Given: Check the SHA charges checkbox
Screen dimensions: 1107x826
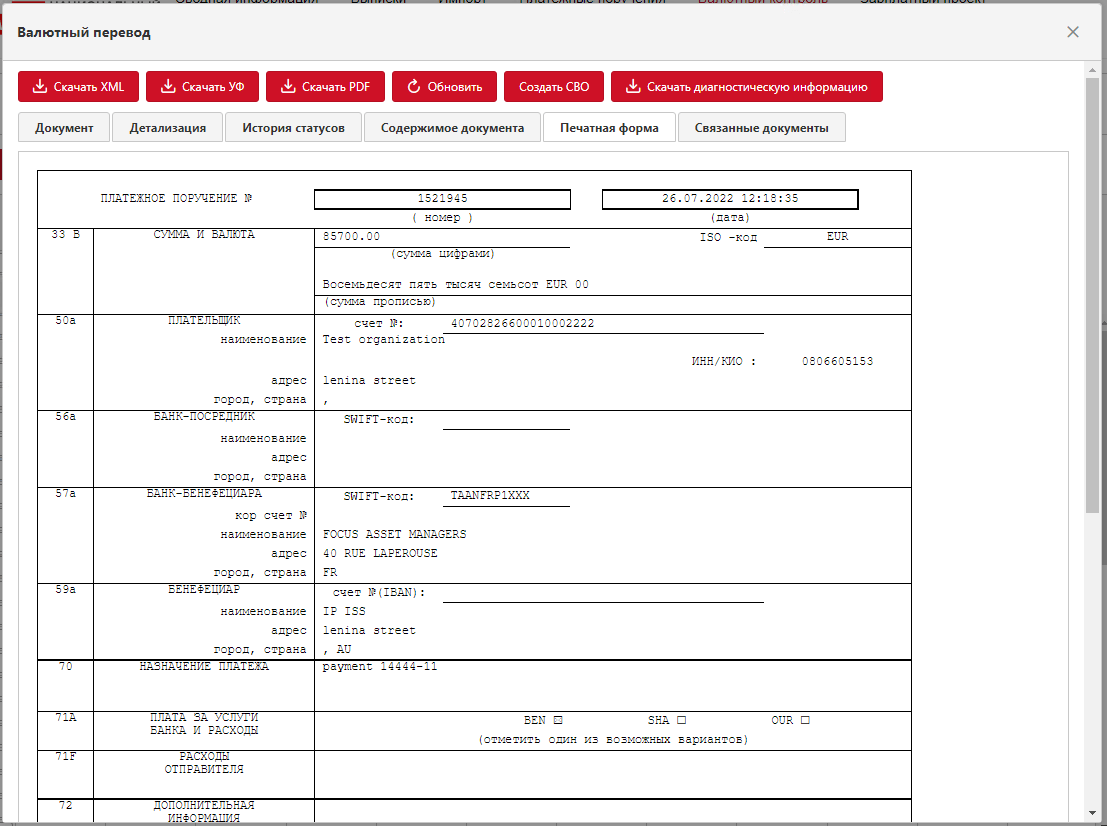Looking at the screenshot, I should coord(681,720).
